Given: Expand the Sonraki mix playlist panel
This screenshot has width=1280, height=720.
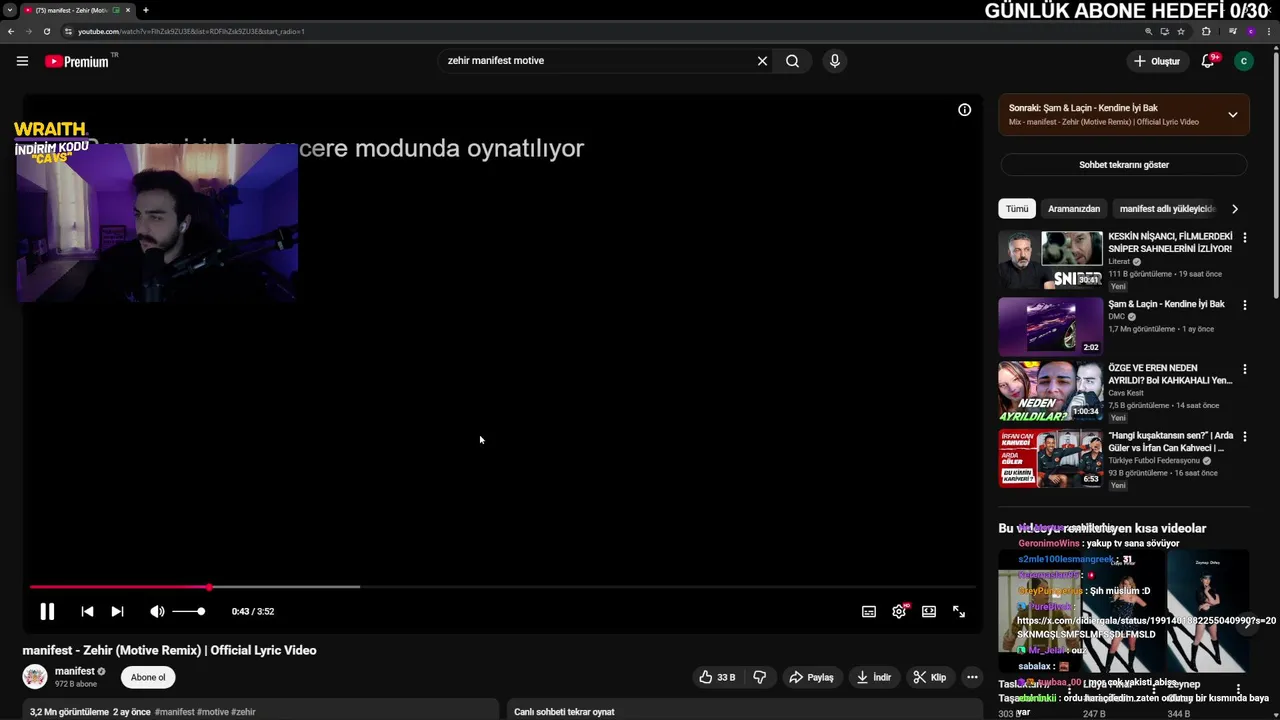Looking at the screenshot, I should (1232, 115).
